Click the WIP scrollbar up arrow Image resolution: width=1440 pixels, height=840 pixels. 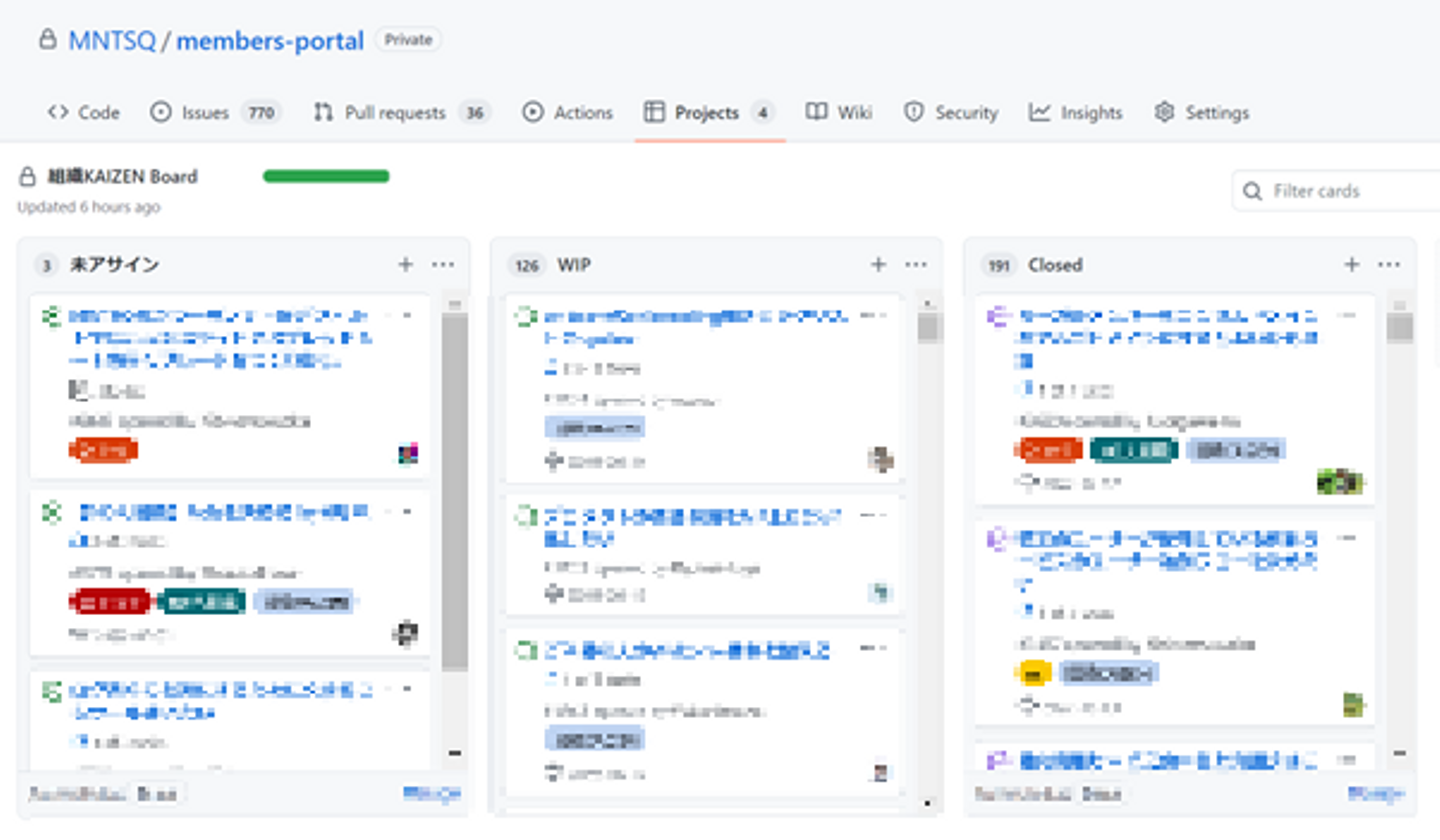pyautogui.click(x=928, y=302)
